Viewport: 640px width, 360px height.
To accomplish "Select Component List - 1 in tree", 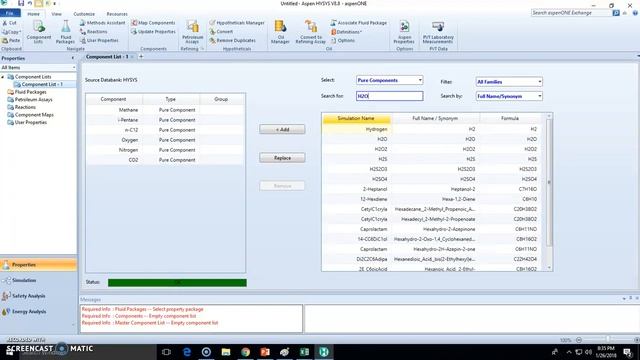I will 42,84.
